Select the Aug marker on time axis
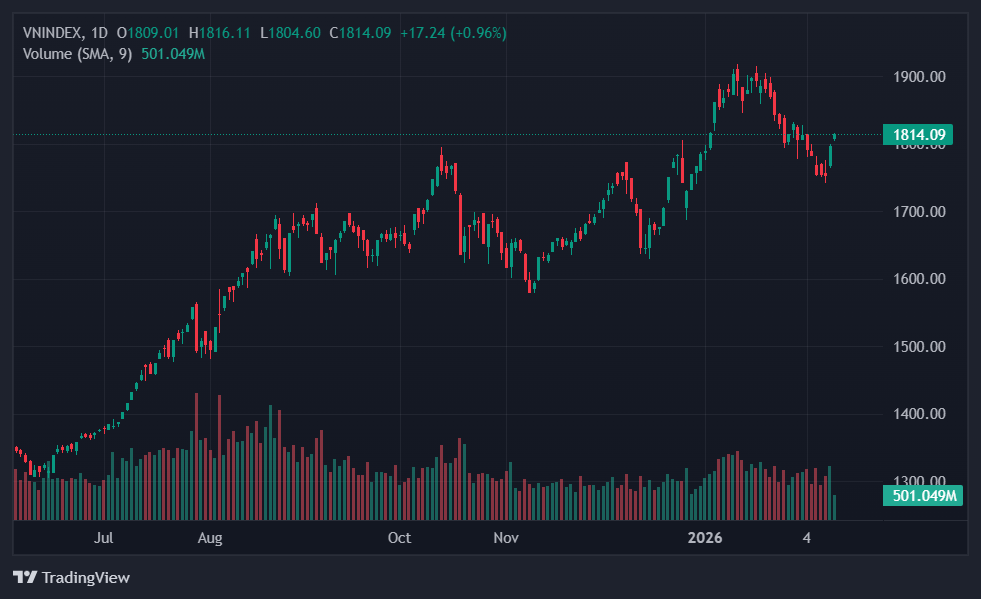The height and width of the screenshot is (599, 981). pyautogui.click(x=209, y=538)
